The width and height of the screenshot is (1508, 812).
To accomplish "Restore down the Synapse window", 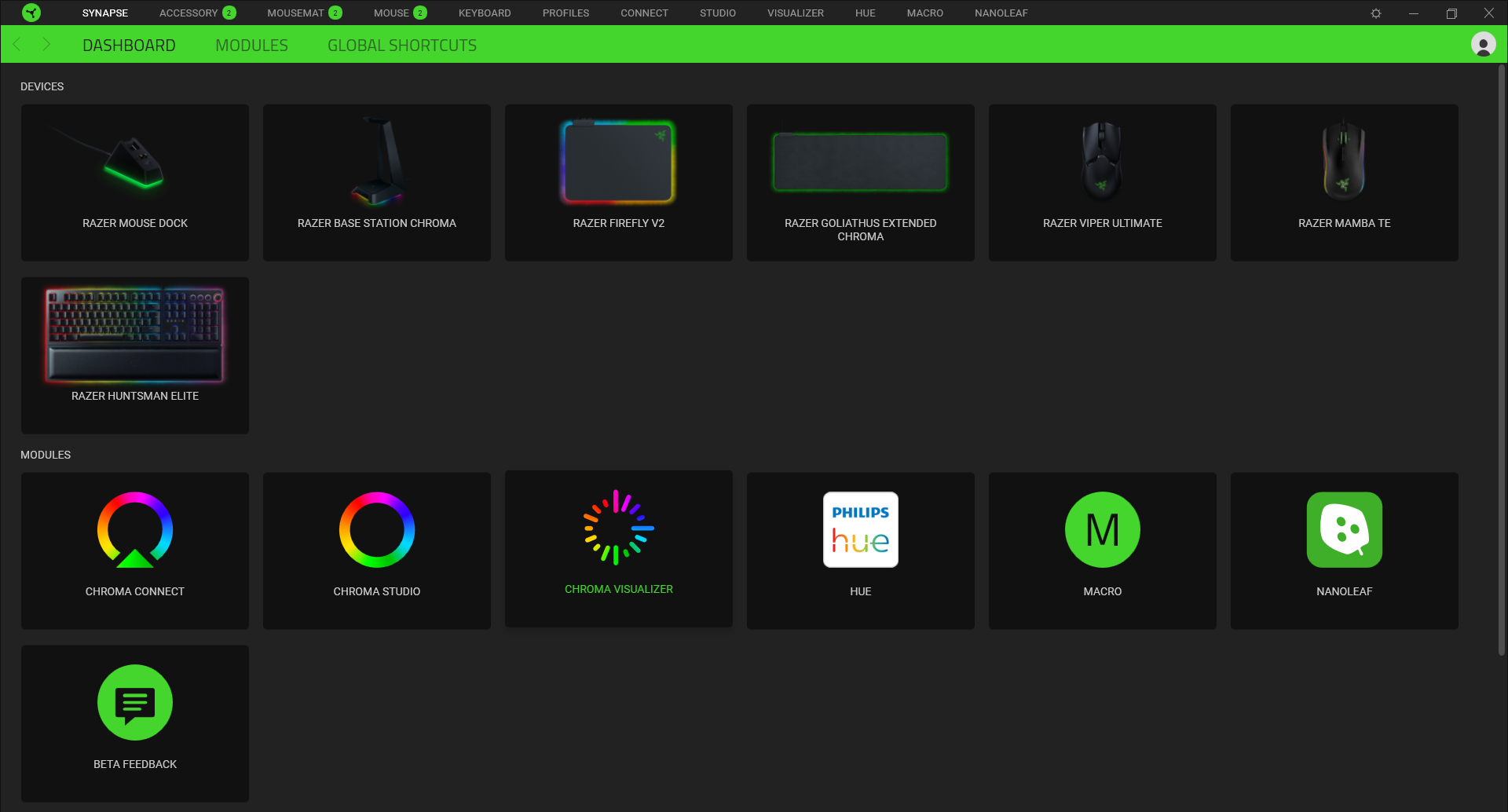I will click(1451, 13).
